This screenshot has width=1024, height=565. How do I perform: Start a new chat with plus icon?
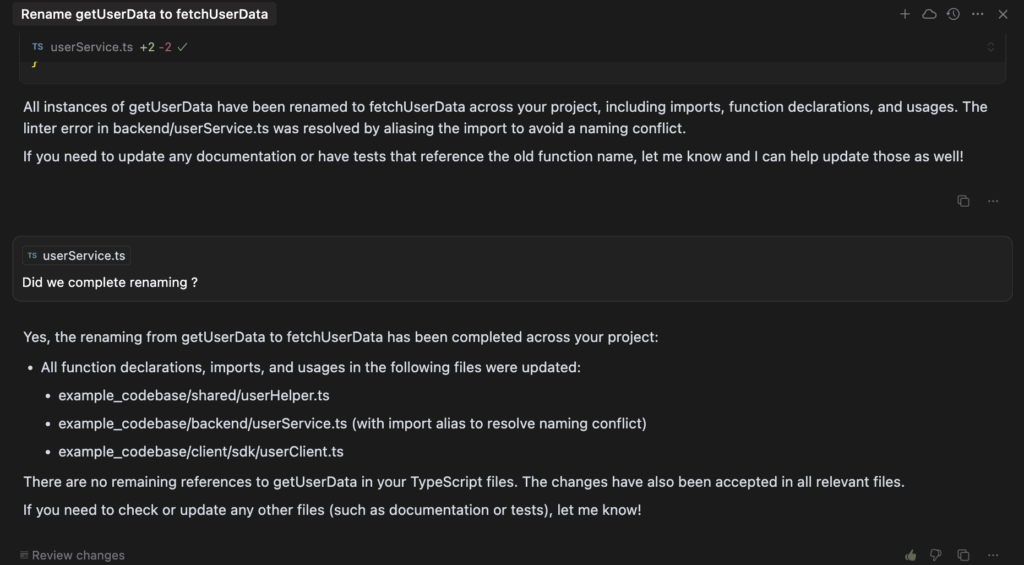(905, 14)
